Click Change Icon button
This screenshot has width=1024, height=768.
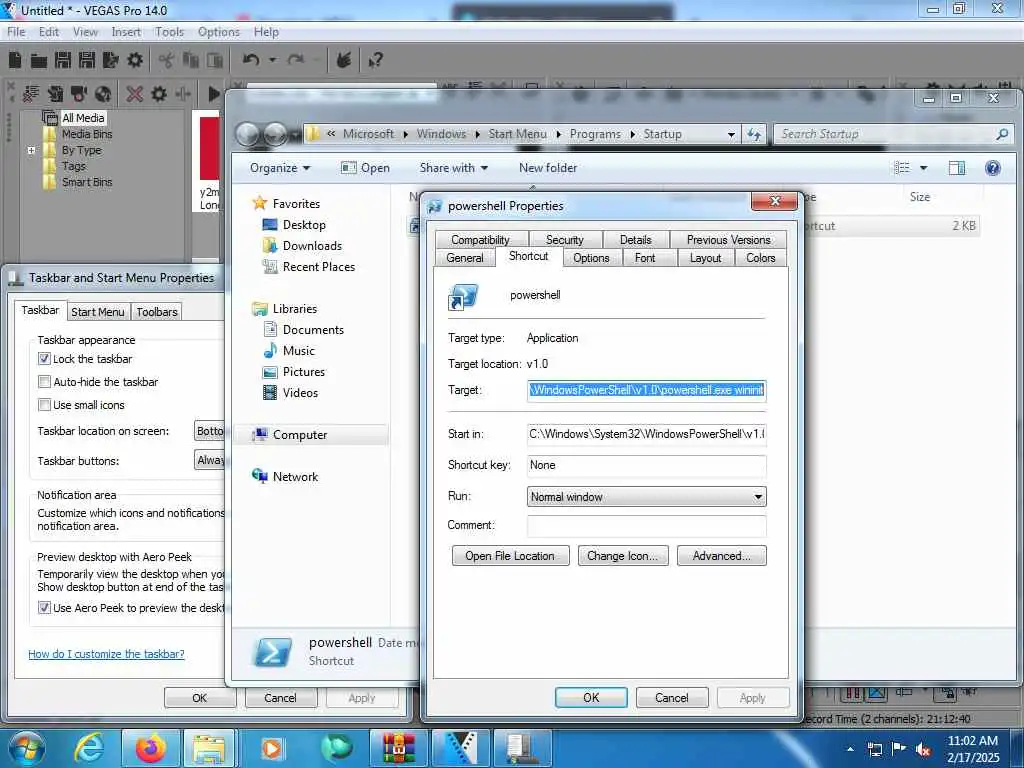(623, 556)
